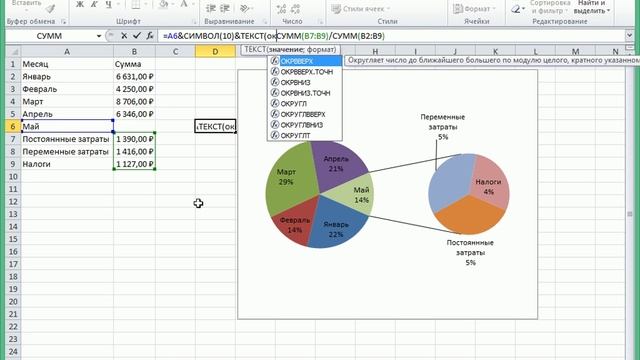The height and width of the screenshot is (360, 640).
Task: Select ОКРУГЛ in the autocomplete list
Action: pos(305,104)
